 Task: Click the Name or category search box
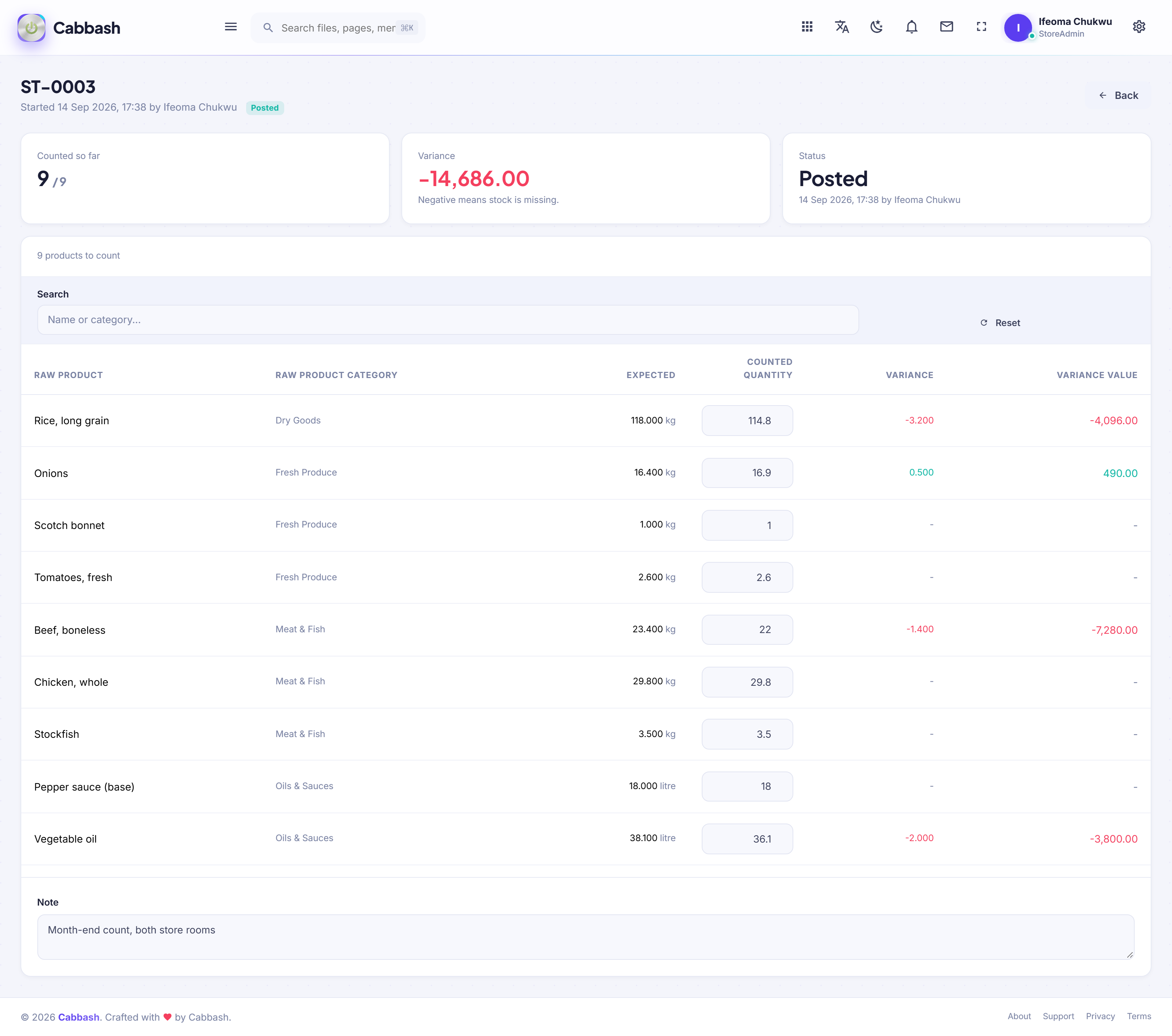point(448,319)
